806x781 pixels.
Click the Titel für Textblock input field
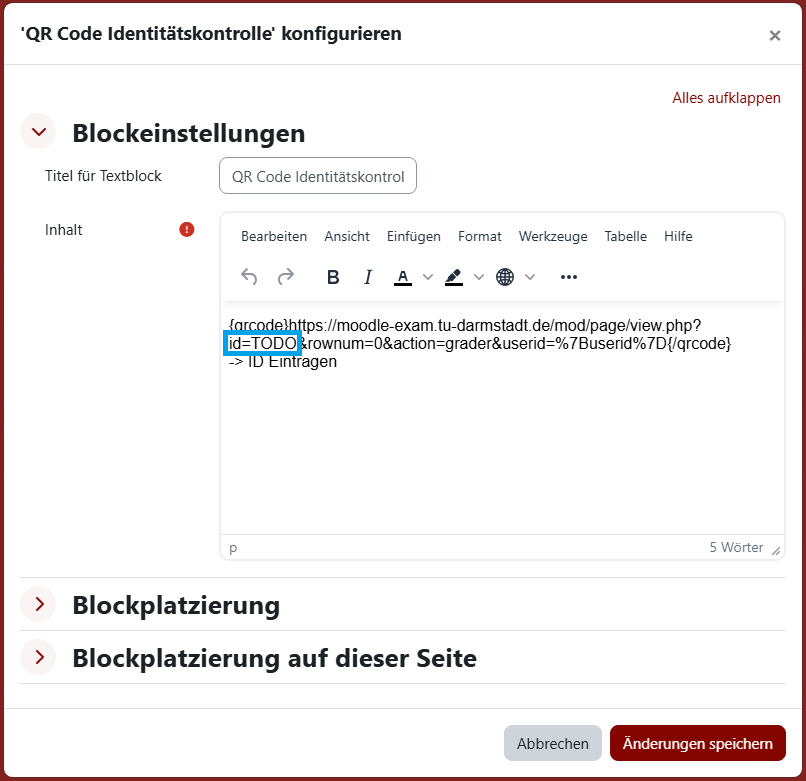click(318, 176)
